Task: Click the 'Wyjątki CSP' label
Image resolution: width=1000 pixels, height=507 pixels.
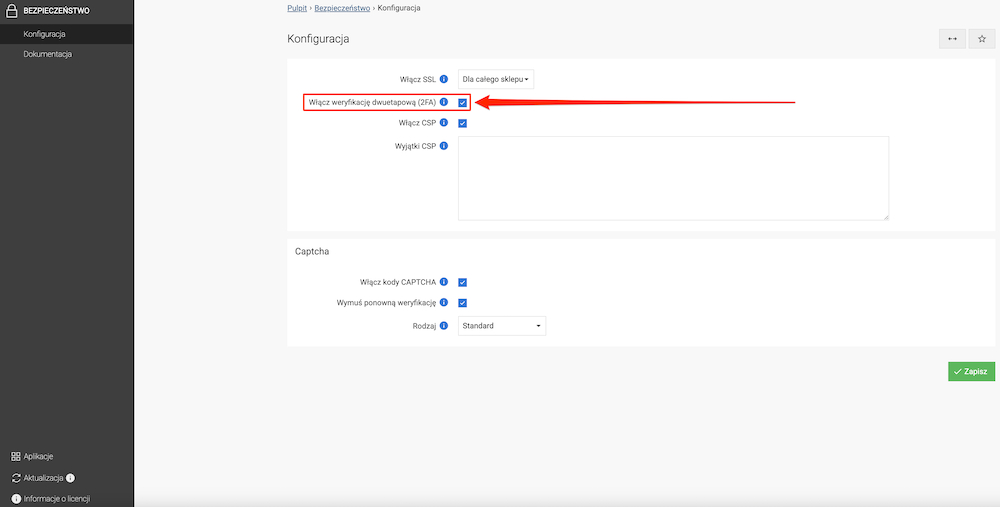Action: point(416,146)
